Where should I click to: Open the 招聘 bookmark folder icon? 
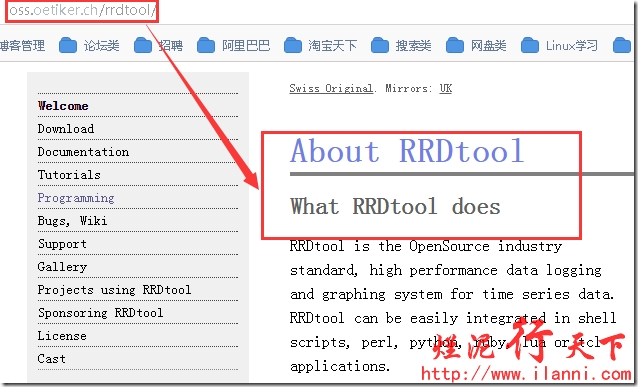pyautogui.click(x=142, y=45)
